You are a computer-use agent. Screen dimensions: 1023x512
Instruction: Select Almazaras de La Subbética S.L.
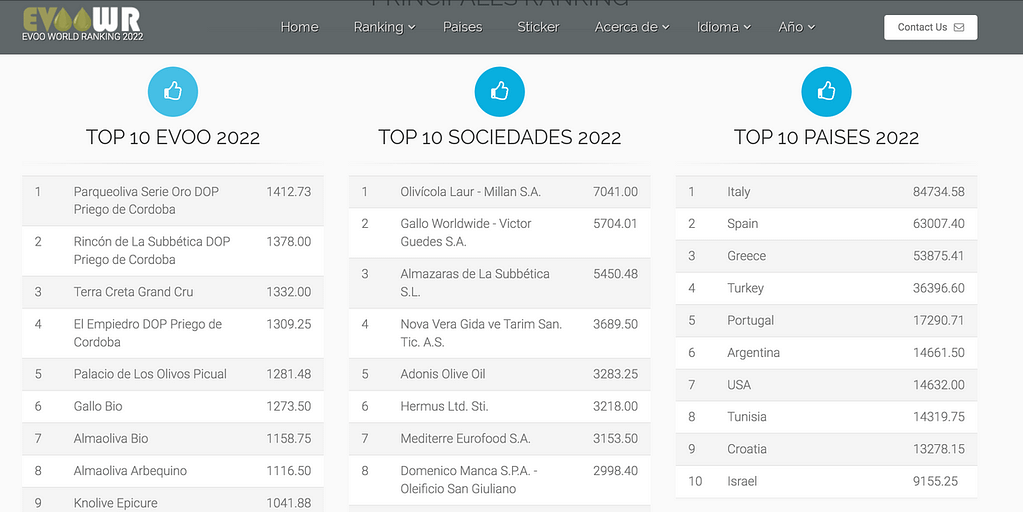(x=475, y=282)
